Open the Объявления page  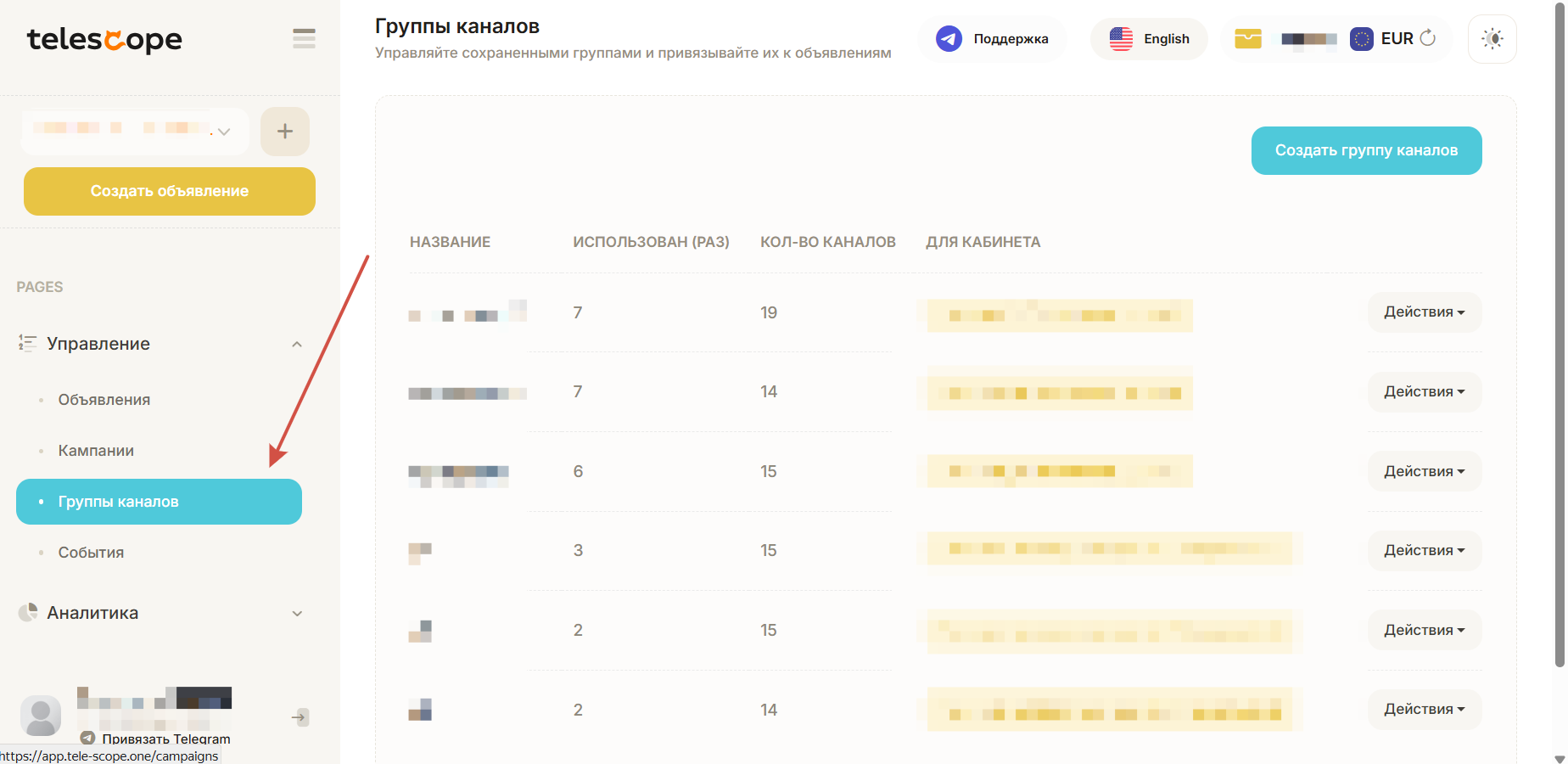[104, 400]
